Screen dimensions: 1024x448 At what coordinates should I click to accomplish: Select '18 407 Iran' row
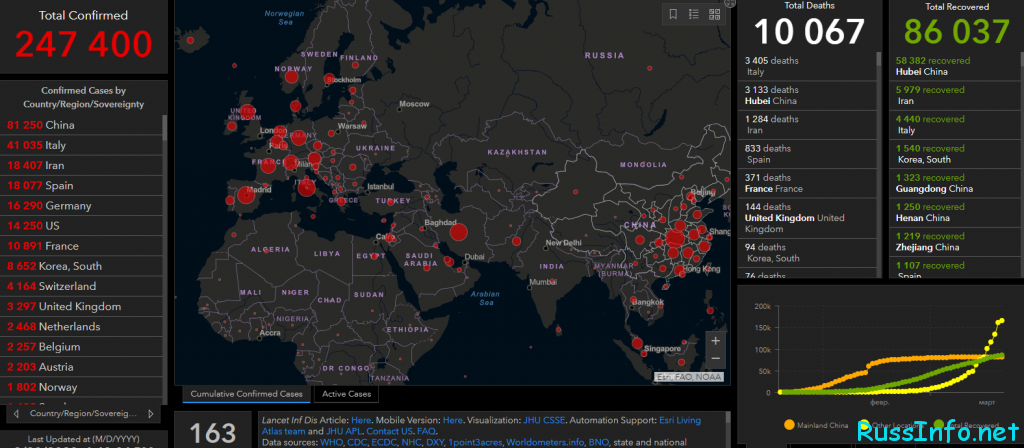pos(81,165)
